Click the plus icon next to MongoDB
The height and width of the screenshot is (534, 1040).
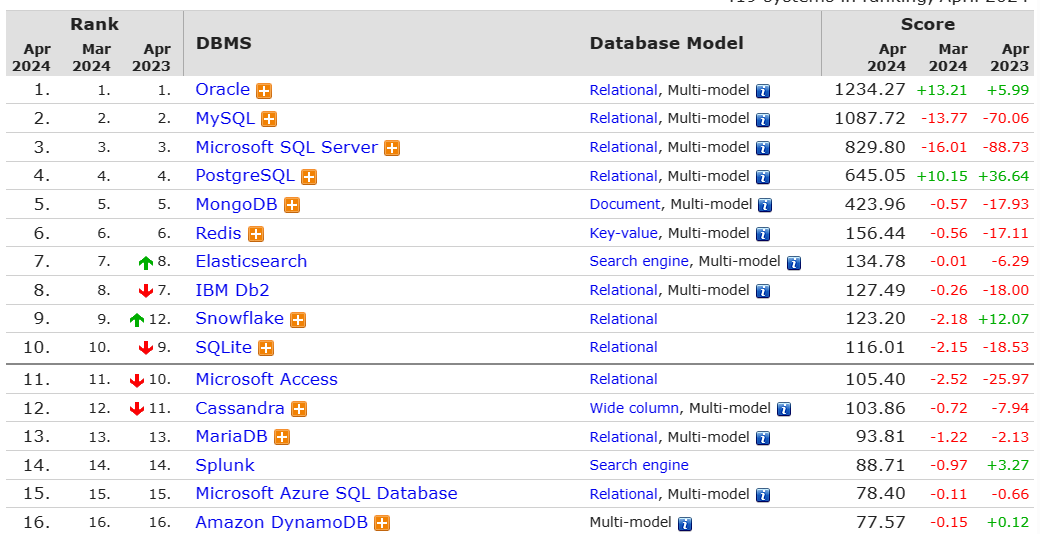click(x=292, y=206)
